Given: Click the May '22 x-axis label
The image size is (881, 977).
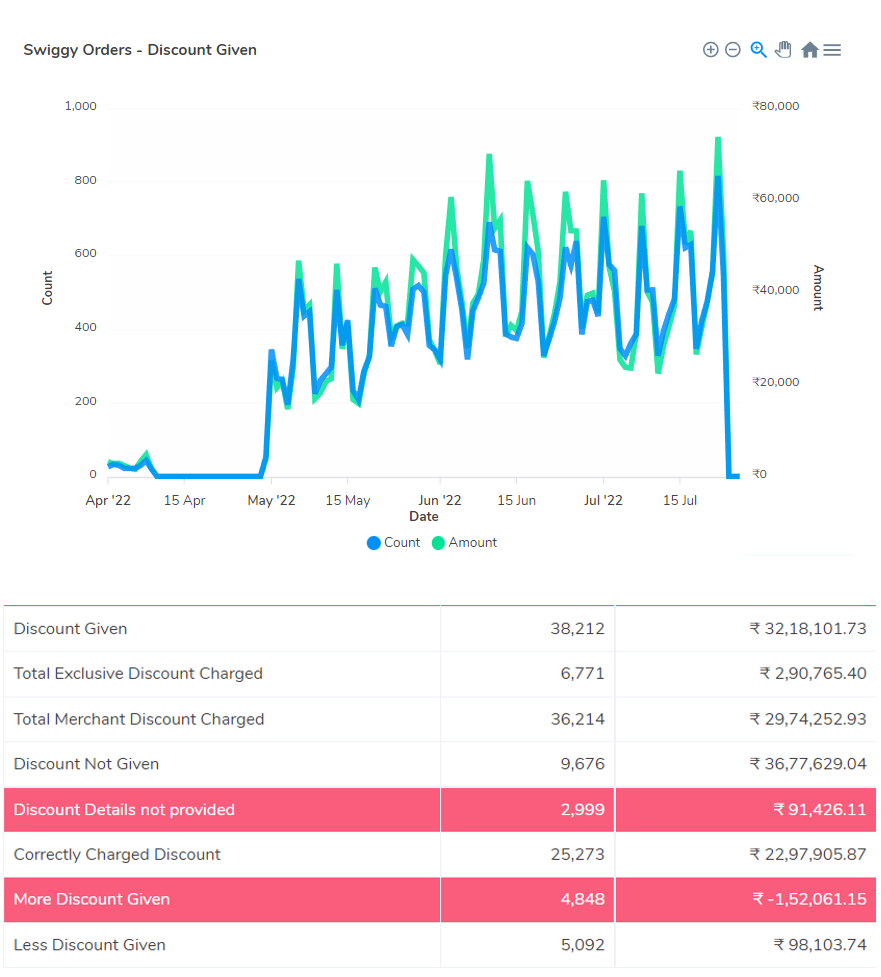Looking at the screenshot, I should point(271,500).
